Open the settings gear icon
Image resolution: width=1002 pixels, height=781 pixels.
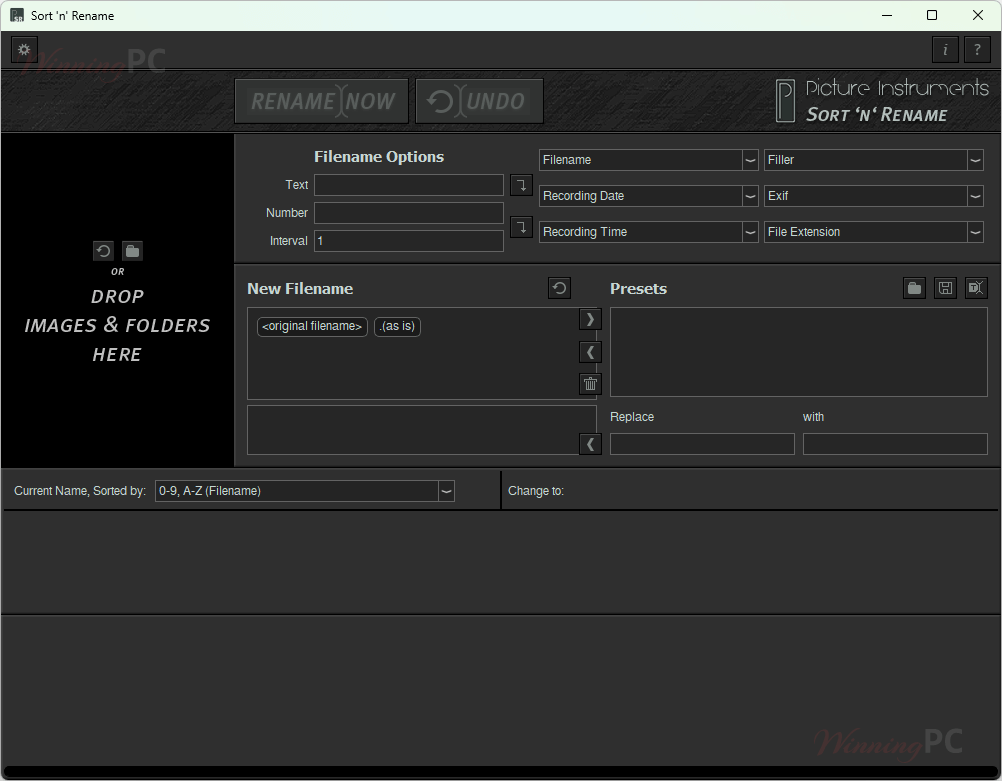point(25,49)
